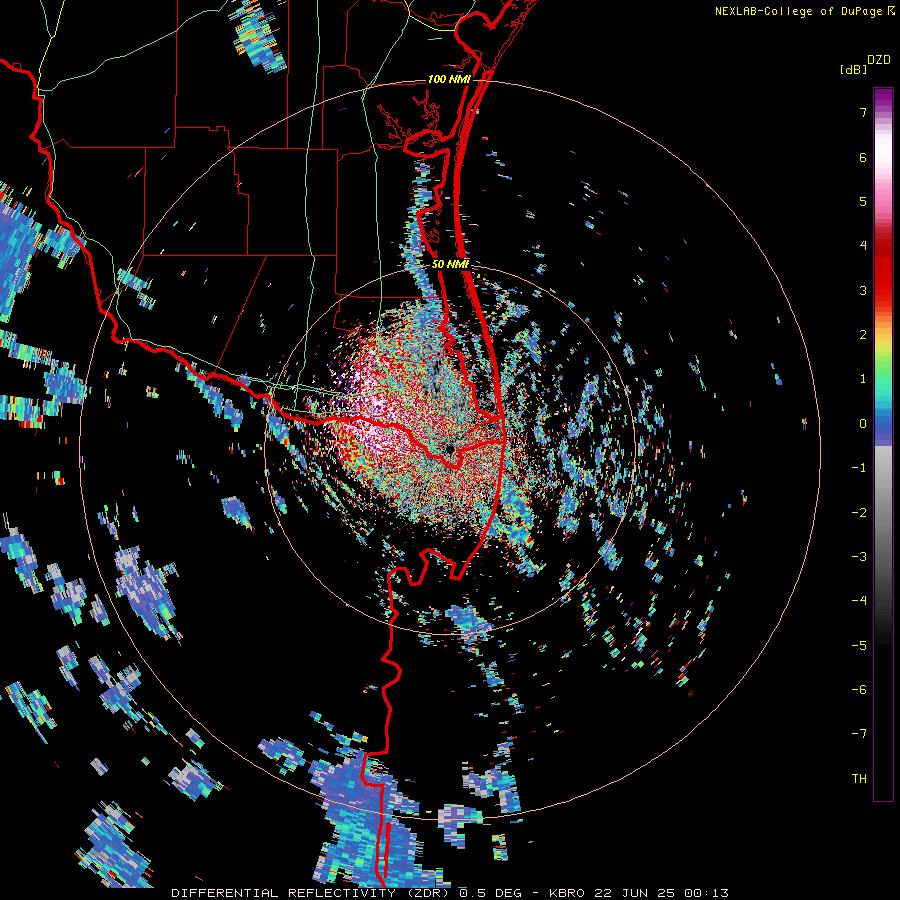Click the 5 value on the color scale

863,201
